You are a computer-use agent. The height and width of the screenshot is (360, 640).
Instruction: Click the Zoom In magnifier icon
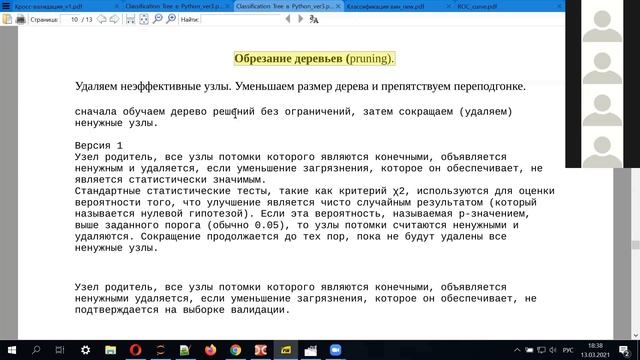click(x=171, y=19)
